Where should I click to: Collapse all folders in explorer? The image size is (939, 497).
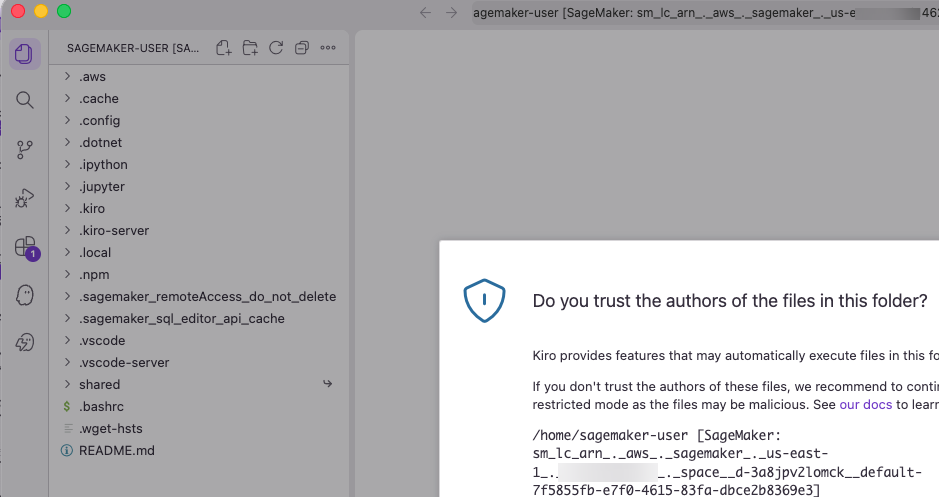[x=302, y=48]
